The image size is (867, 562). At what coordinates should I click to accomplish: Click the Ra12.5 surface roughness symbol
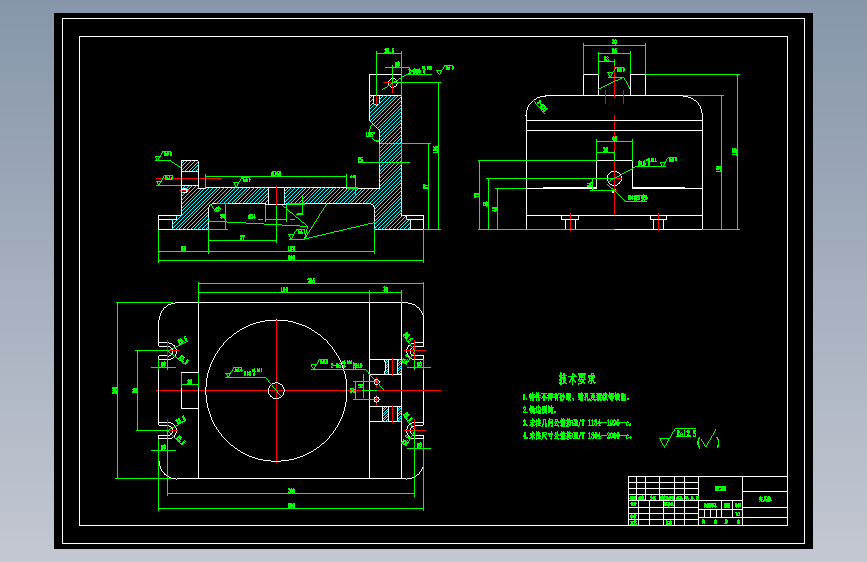point(678,437)
